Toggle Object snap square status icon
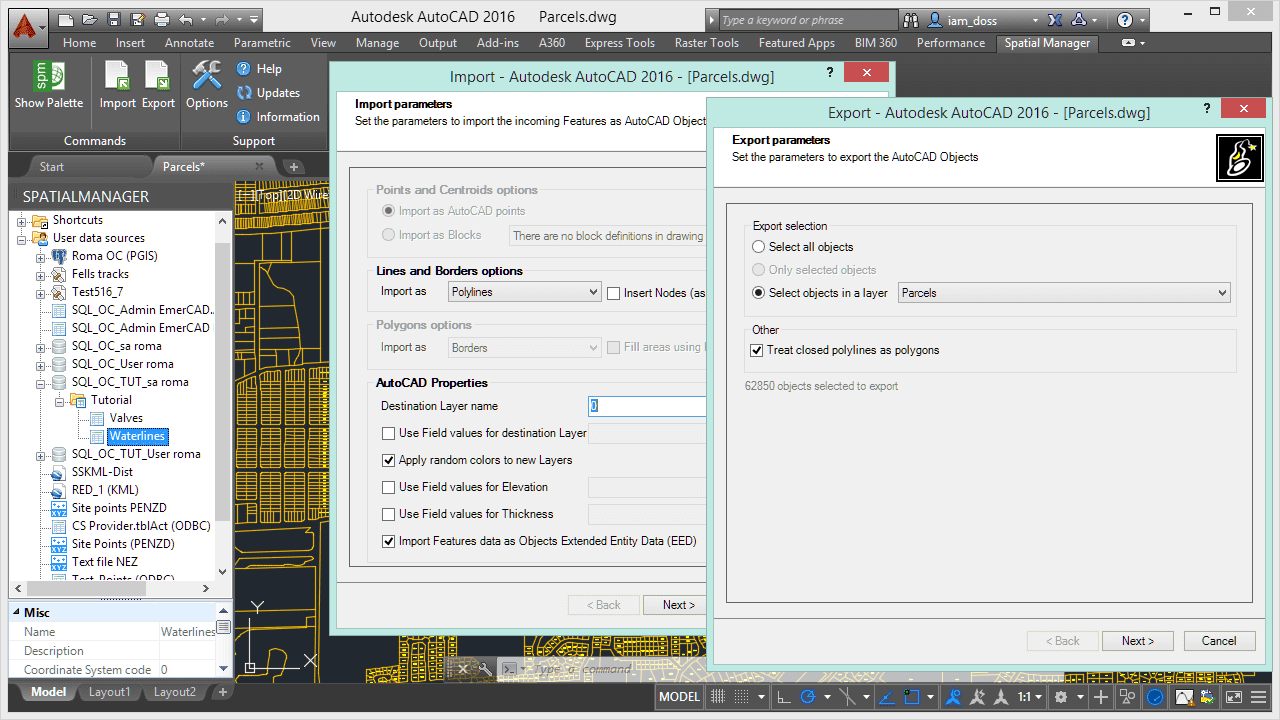This screenshot has height=720, width=1280. 910,697
